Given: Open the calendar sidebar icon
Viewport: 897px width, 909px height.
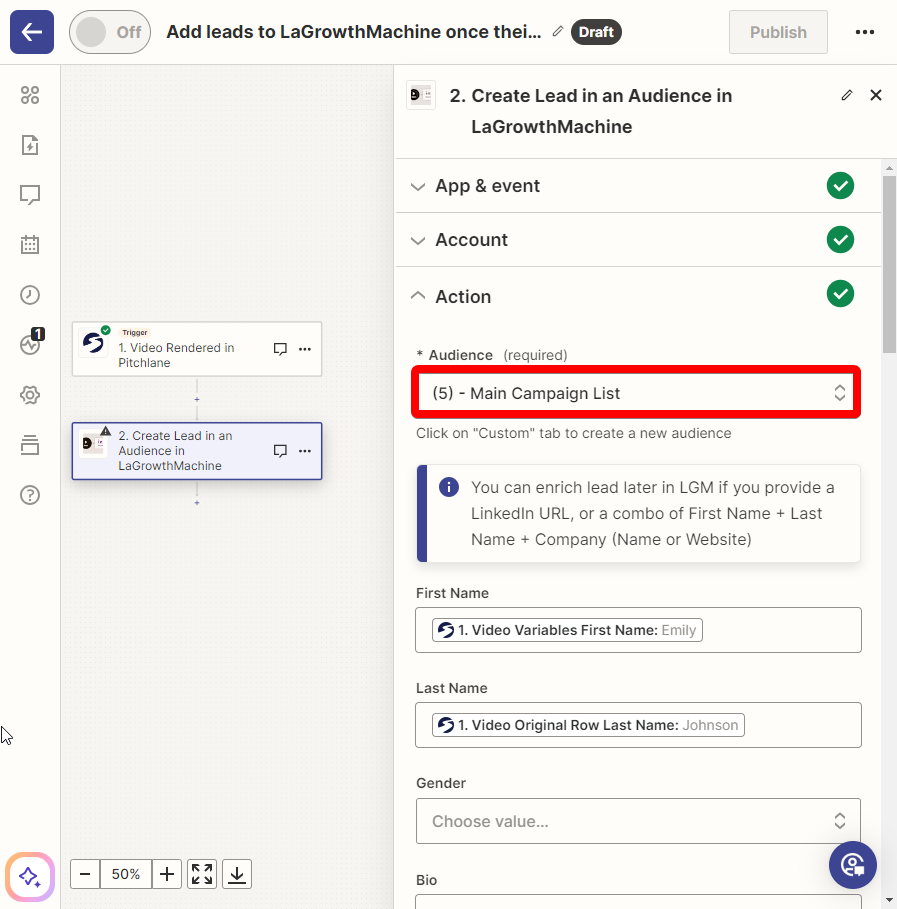Looking at the screenshot, I should [x=30, y=245].
